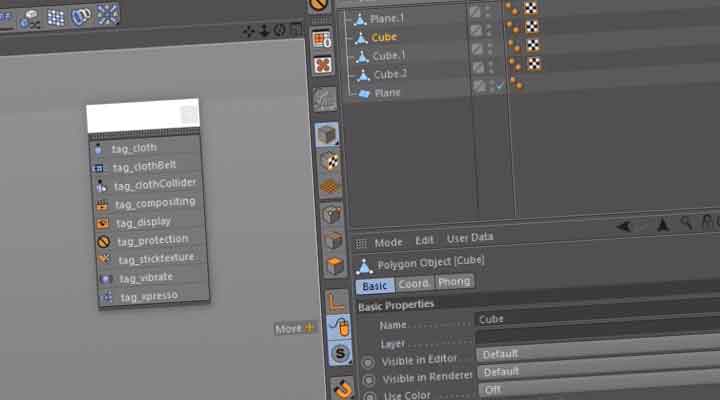Click the Attribute Manager up arrow
The image size is (720, 400).
pos(663,225)
